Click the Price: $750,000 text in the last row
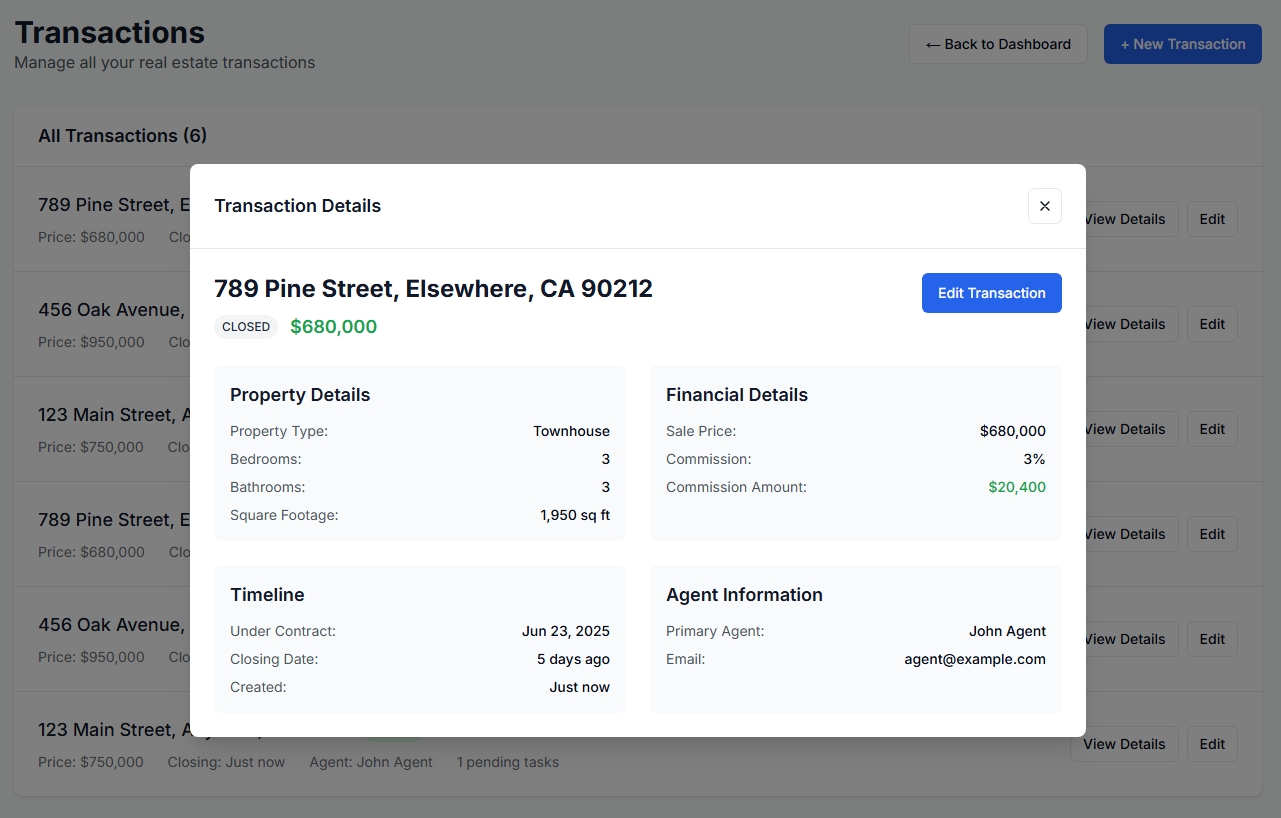 [x=91, y=762]
